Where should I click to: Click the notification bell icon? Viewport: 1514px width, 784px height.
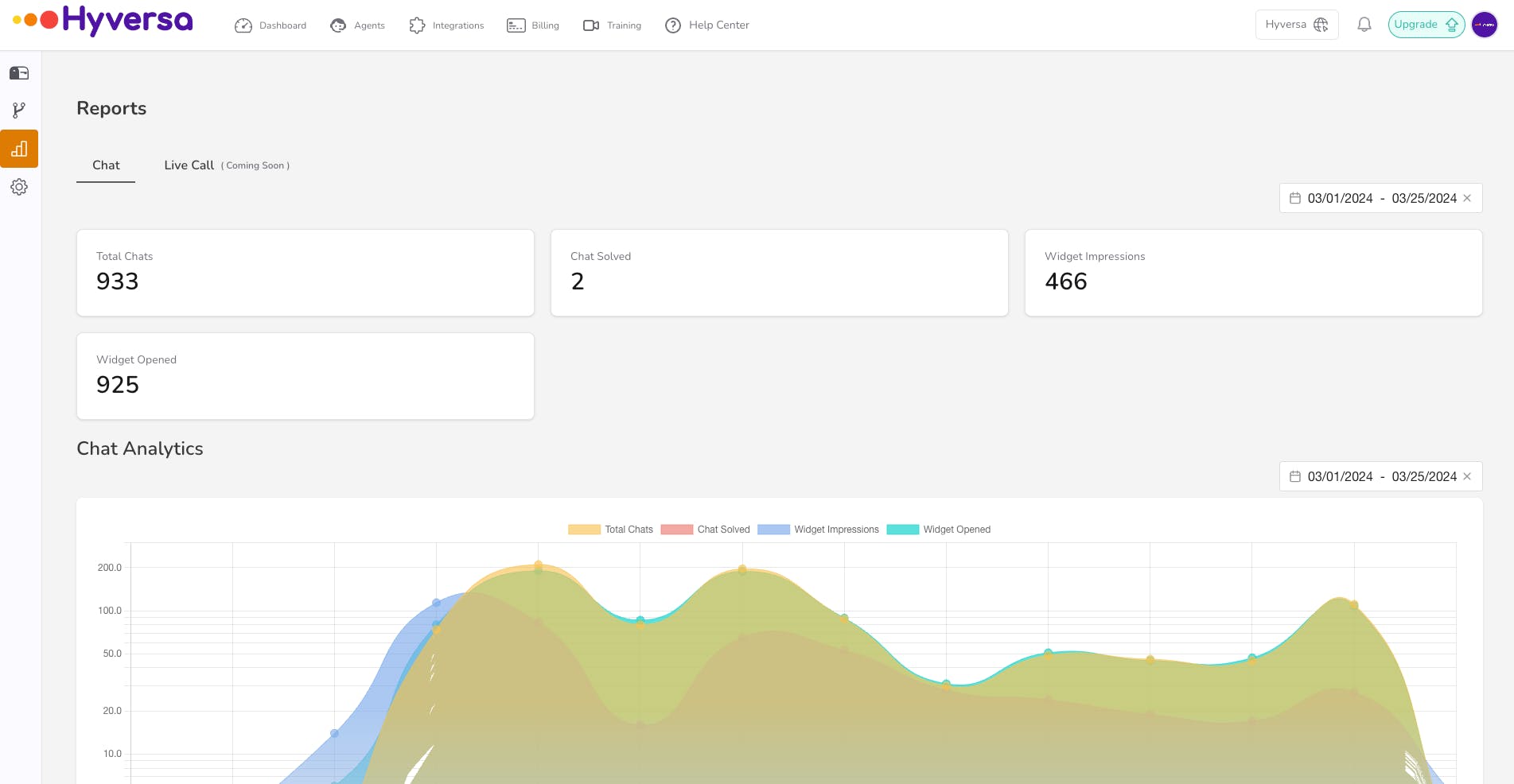(1364, 25)
